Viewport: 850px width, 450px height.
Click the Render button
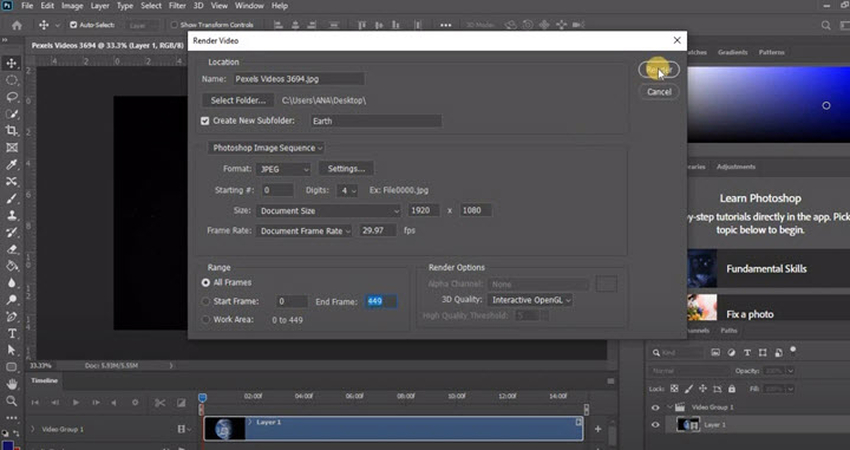pyautogui.click(x=659, y=70)
